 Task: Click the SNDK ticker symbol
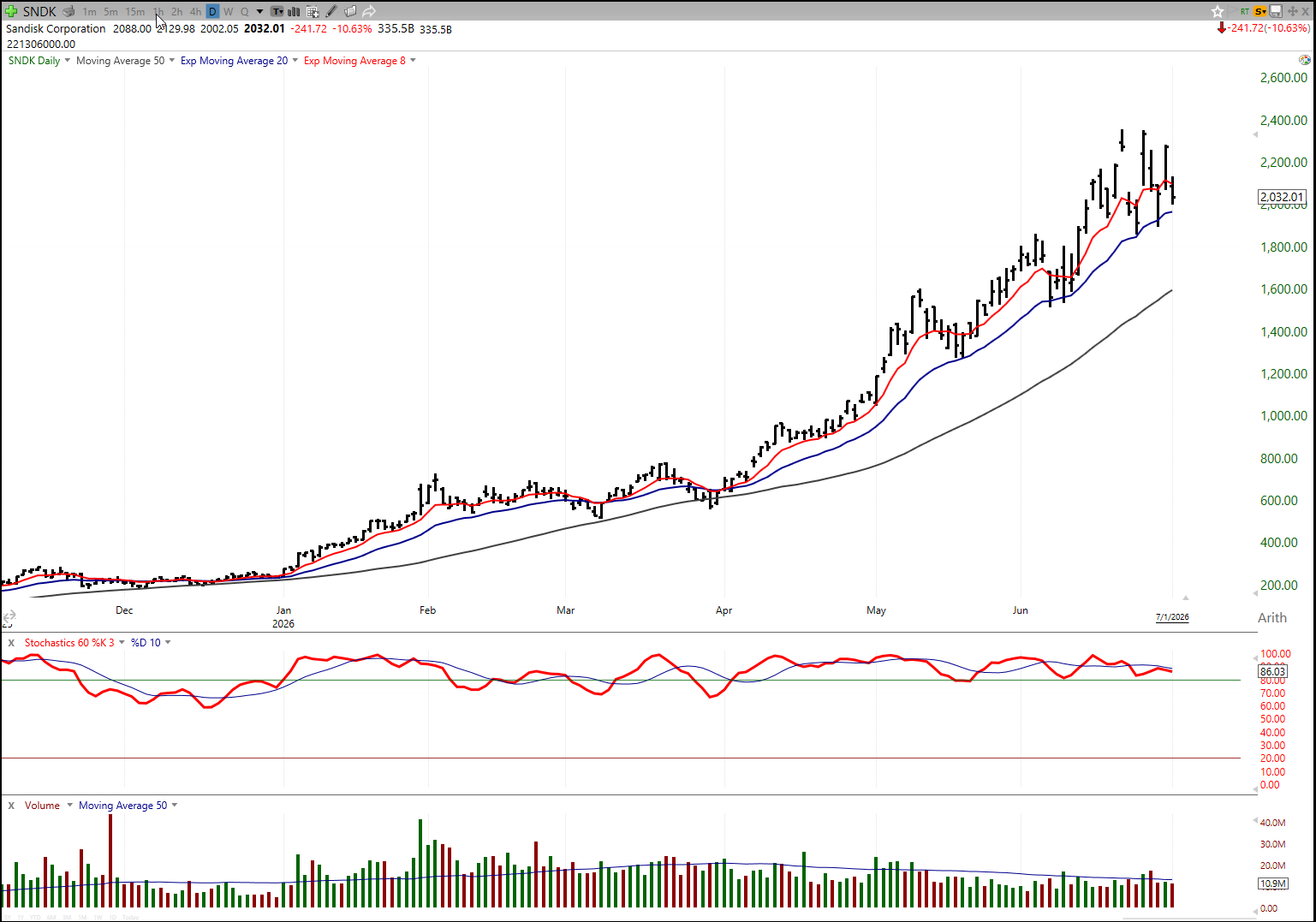point(39,11)
